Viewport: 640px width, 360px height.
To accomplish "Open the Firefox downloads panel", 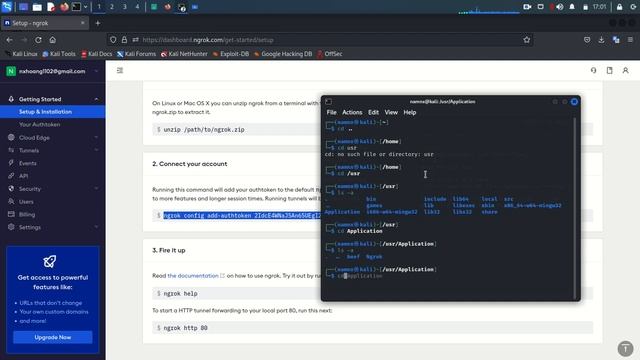I will (x=601, y=40).
